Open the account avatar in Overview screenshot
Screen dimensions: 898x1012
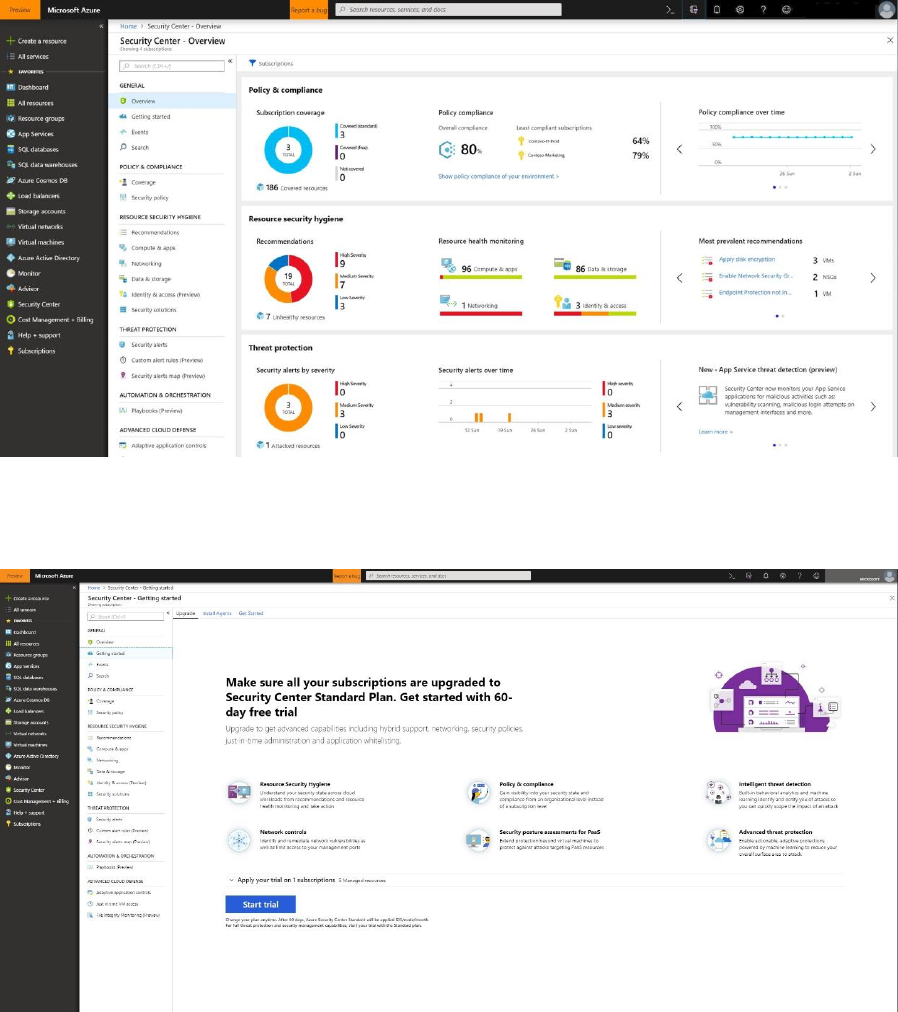(x=886, y=10)
